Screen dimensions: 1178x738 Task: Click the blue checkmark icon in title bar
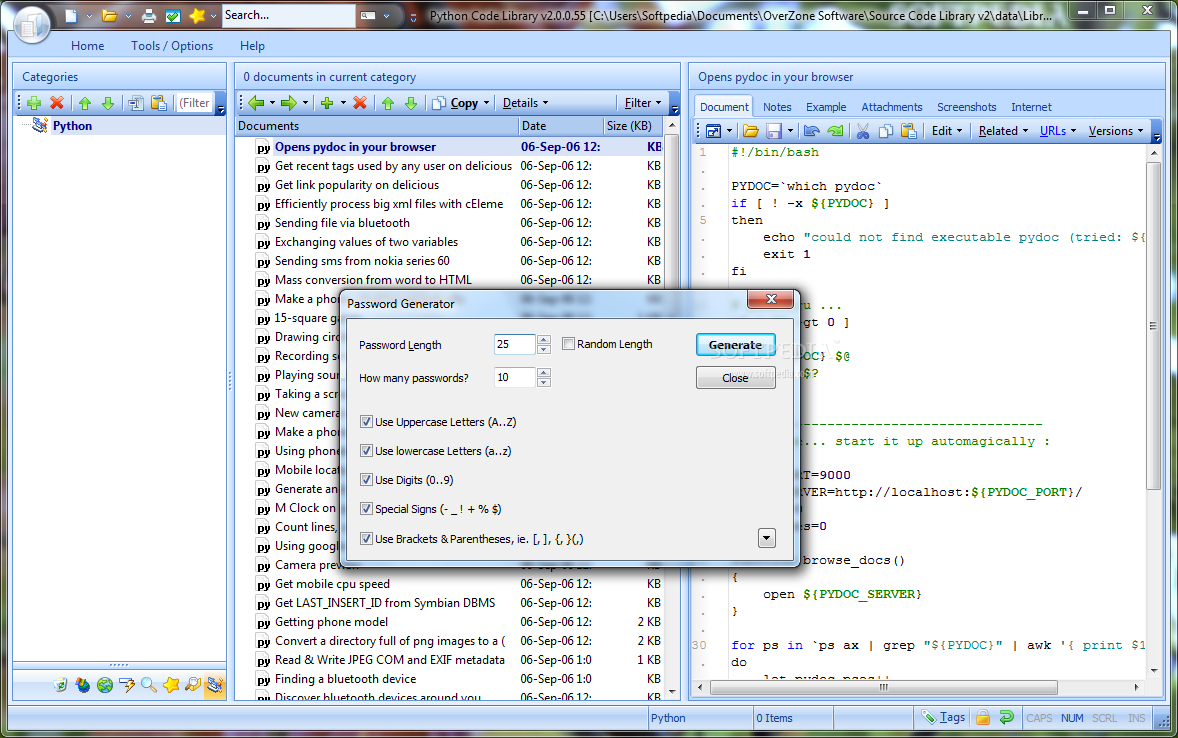click(x=173, y=16)
